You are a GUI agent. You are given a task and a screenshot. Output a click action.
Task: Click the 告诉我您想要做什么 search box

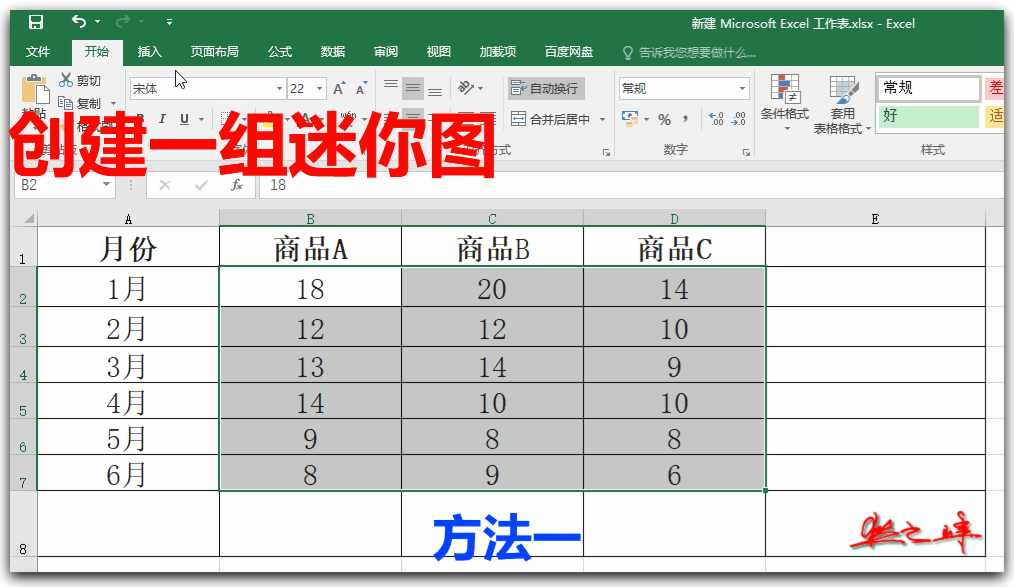tap(689, 52)
